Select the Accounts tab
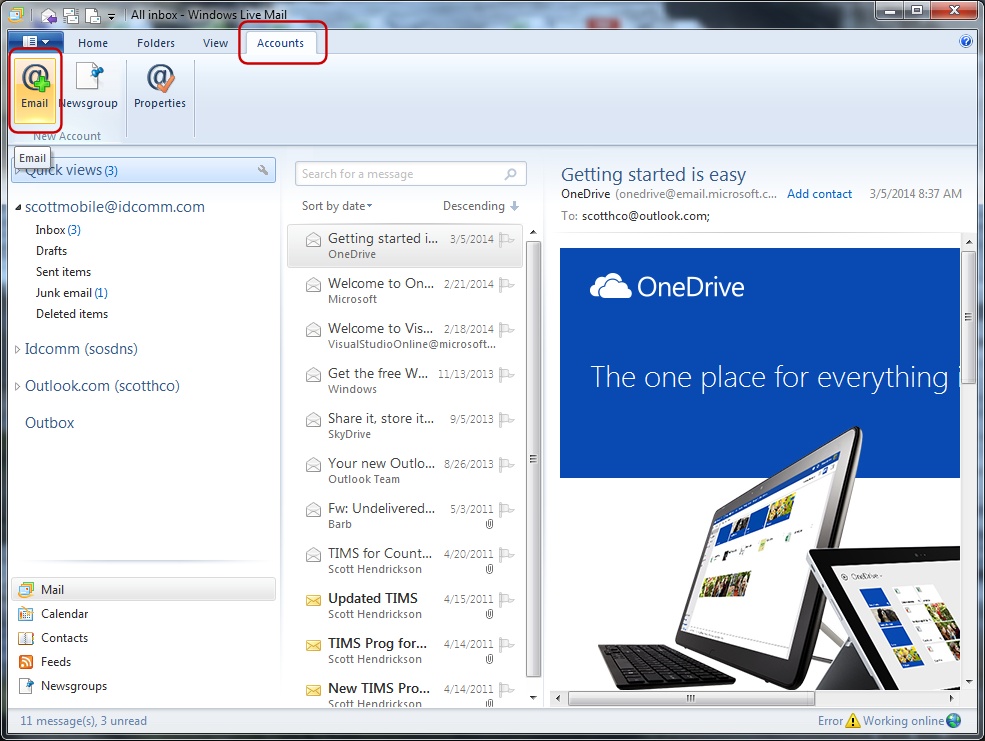This screenshot has width=985, height=741. [280, 43]
